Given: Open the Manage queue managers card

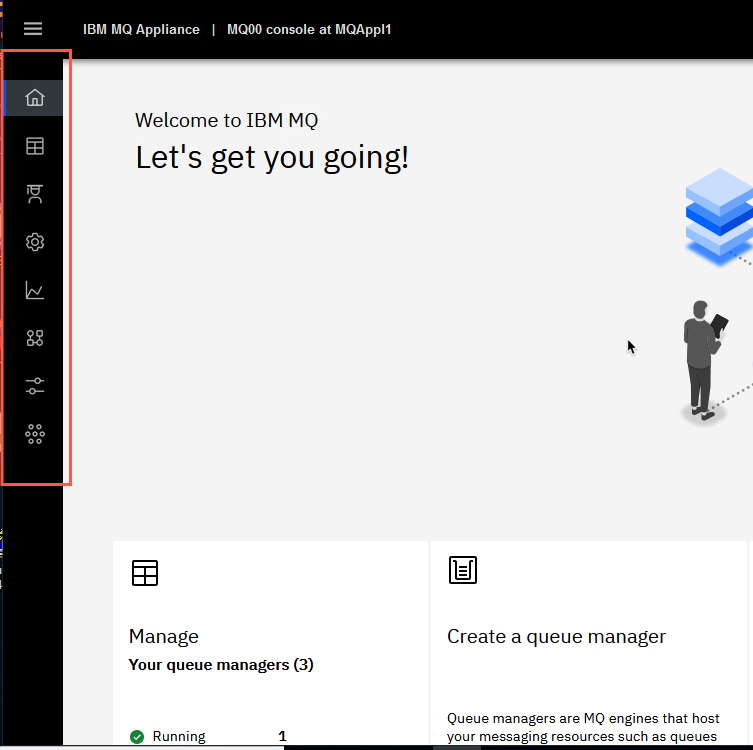Looking at the screenshot, I should (270, 643).
